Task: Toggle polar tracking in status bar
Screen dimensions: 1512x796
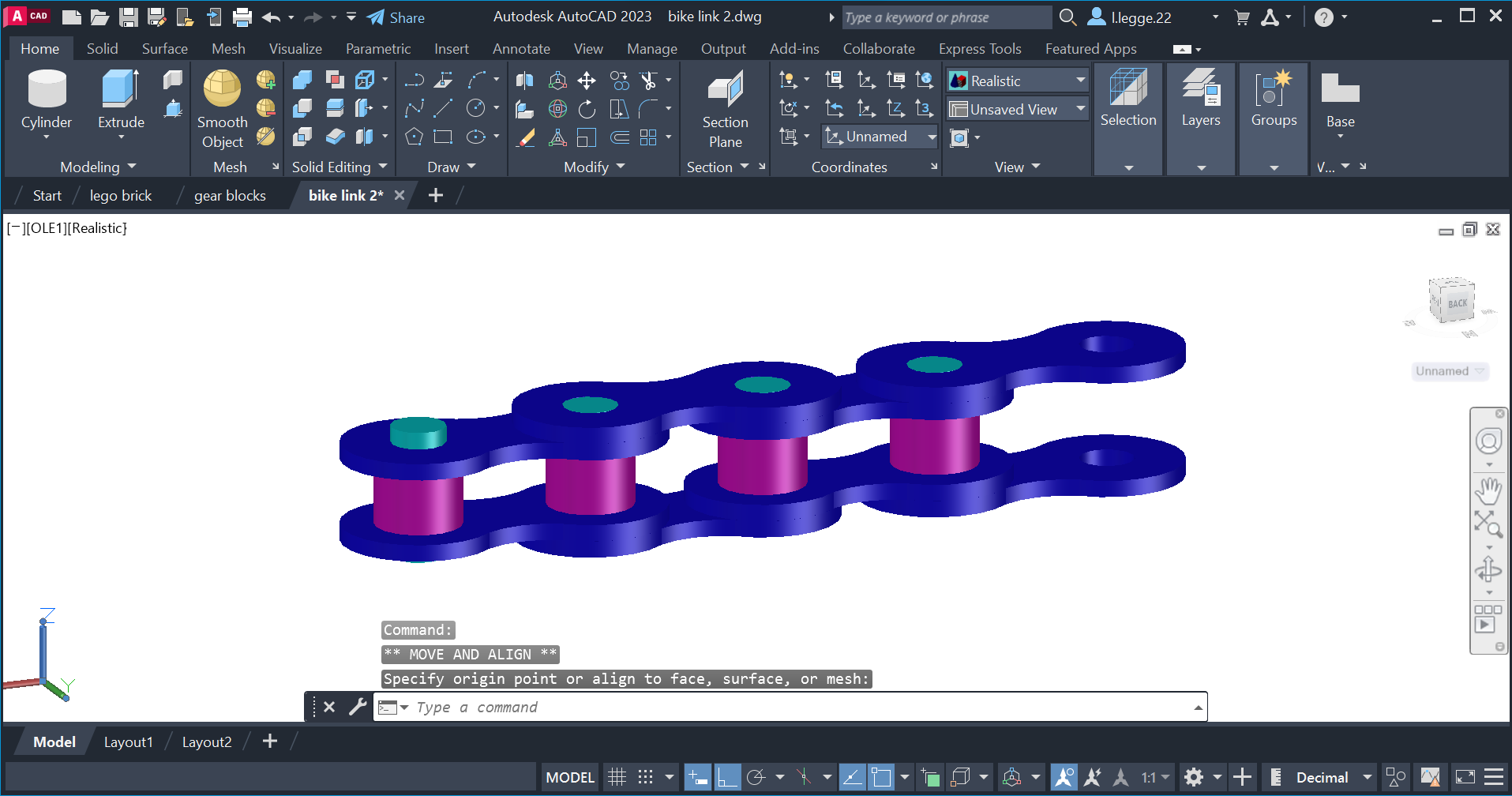Action: (756, 777)
